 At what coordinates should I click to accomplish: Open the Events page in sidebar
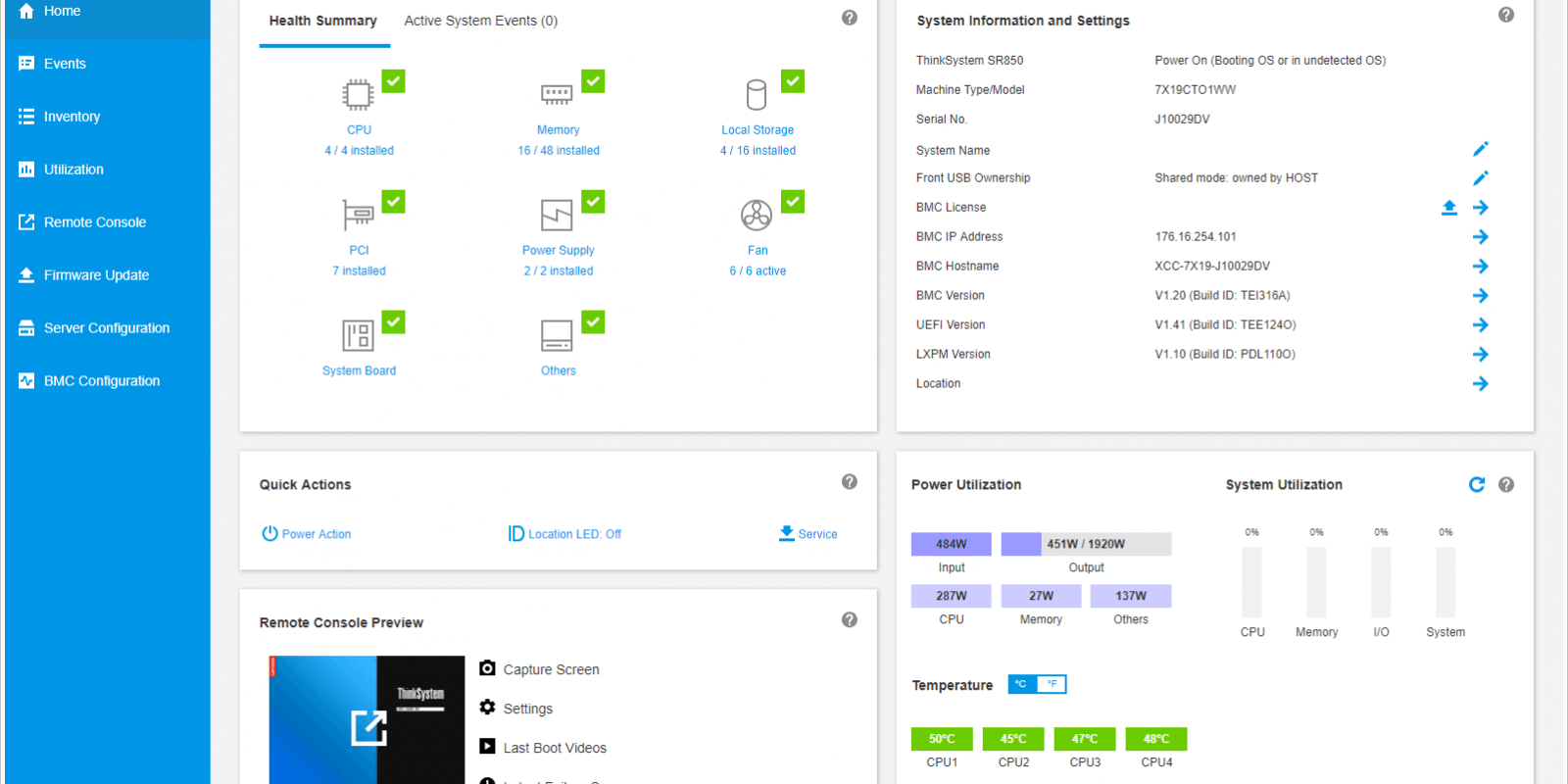tap(108, 64)
